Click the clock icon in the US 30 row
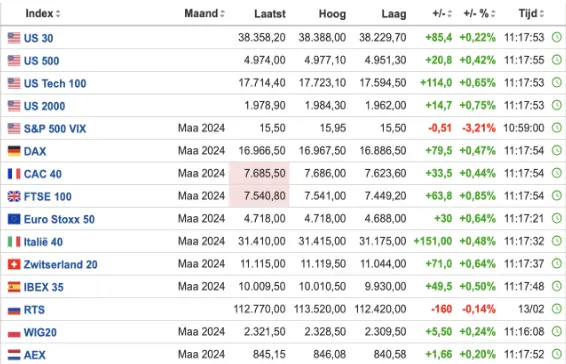Screen dimensions: 566x364 557,37
